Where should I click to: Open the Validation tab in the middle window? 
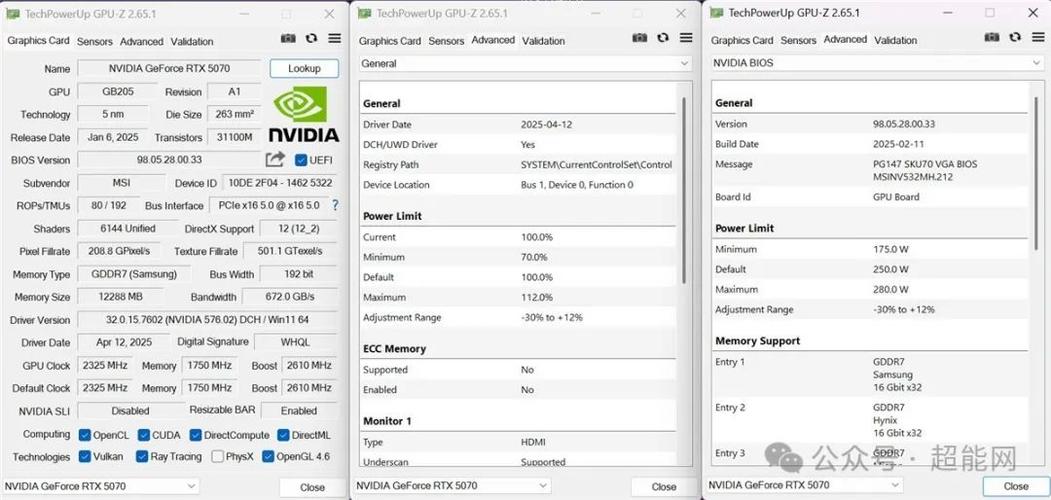pyautogui.click(x=543, y=41)
